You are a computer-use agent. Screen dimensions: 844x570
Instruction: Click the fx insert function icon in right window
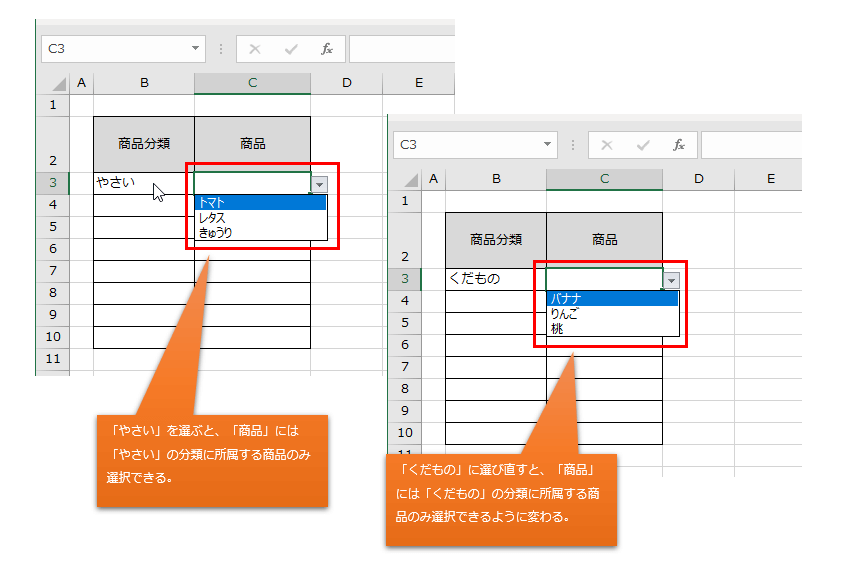pos(678,145)
